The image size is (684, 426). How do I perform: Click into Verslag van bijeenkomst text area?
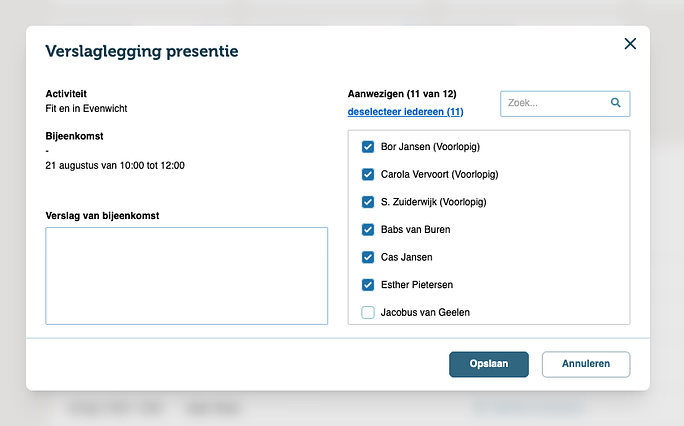[186, 276]
